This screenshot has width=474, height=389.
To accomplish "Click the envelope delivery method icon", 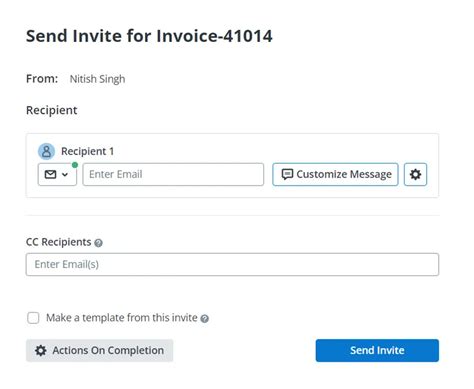I will pos(51,174).
